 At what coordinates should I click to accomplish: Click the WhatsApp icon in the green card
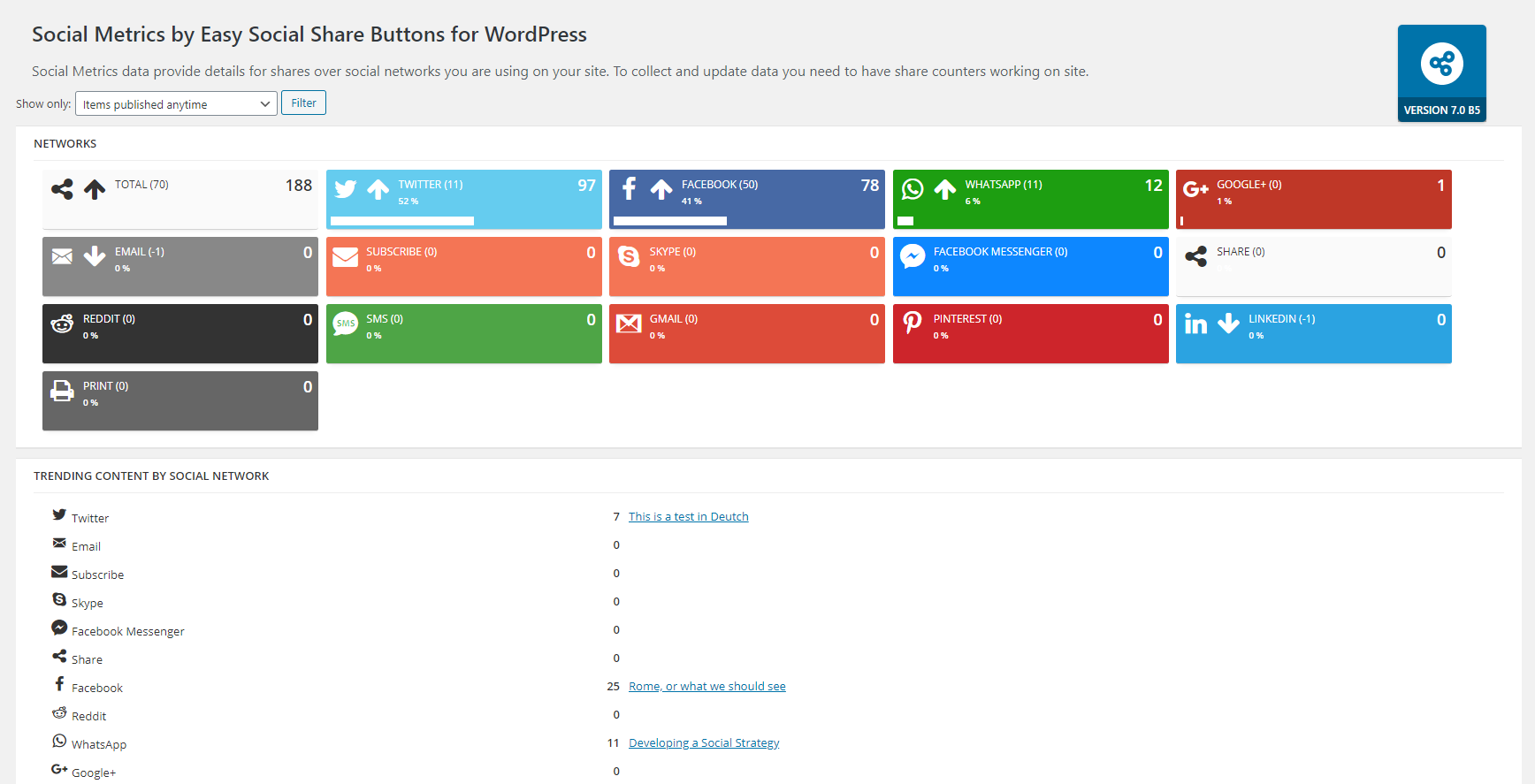913,189
